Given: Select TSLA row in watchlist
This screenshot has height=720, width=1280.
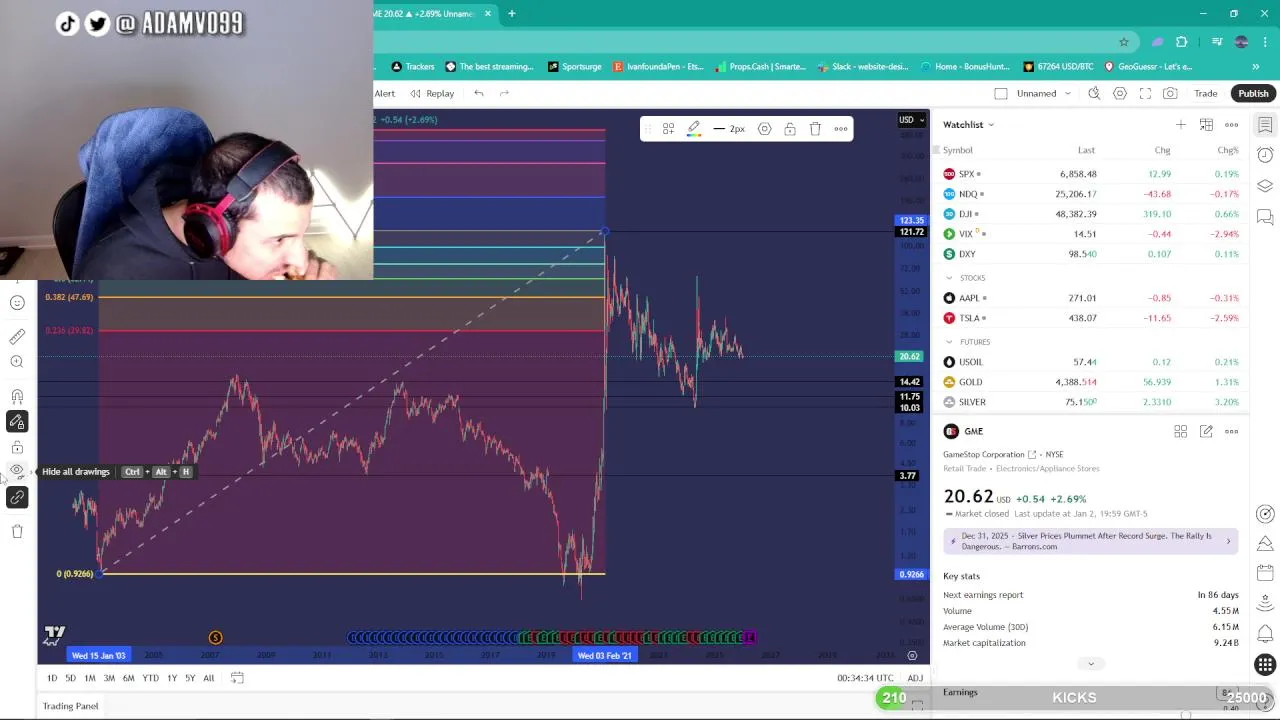Looking at the screenshot, I should coord(1092,318).
